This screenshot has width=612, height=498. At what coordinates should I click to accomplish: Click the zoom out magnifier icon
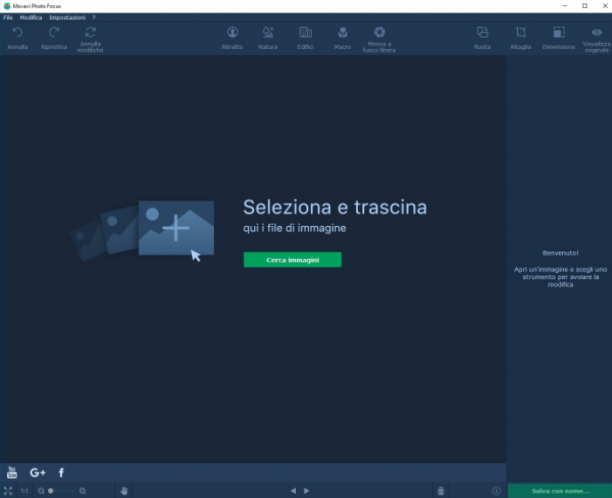tap(41, 491)
